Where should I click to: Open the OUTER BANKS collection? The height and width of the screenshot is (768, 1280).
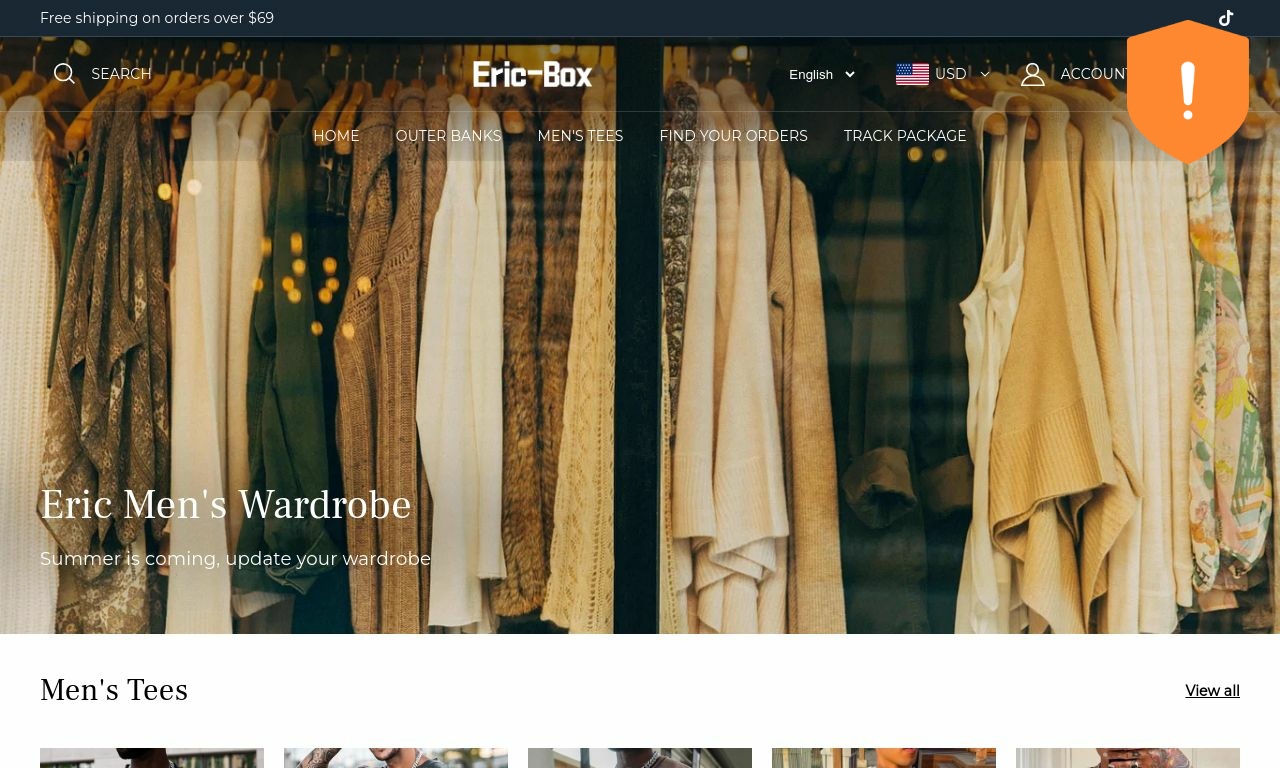(448, 136)
